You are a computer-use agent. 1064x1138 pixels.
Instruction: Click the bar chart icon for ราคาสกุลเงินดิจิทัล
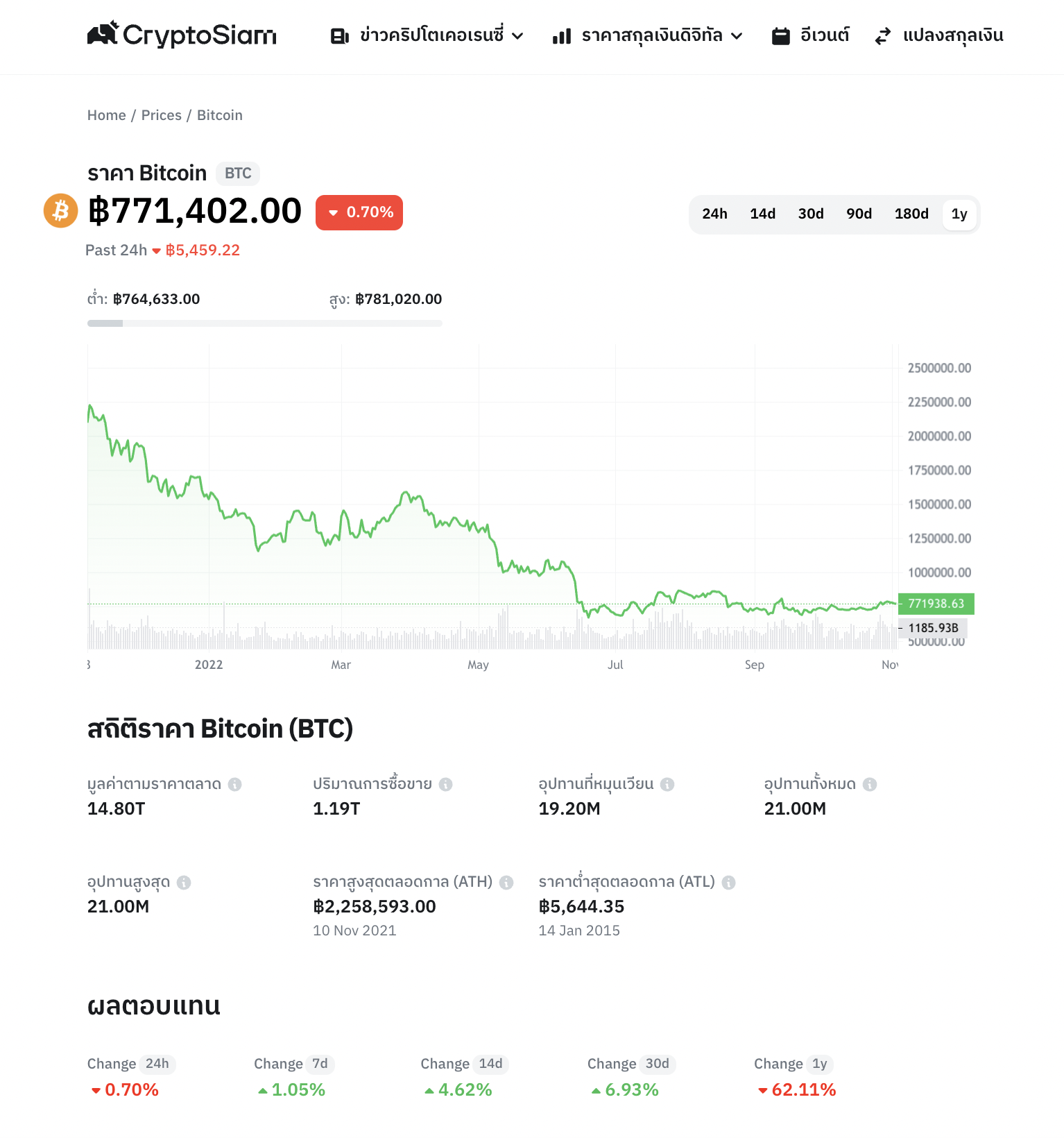click(x=562, y=36)
